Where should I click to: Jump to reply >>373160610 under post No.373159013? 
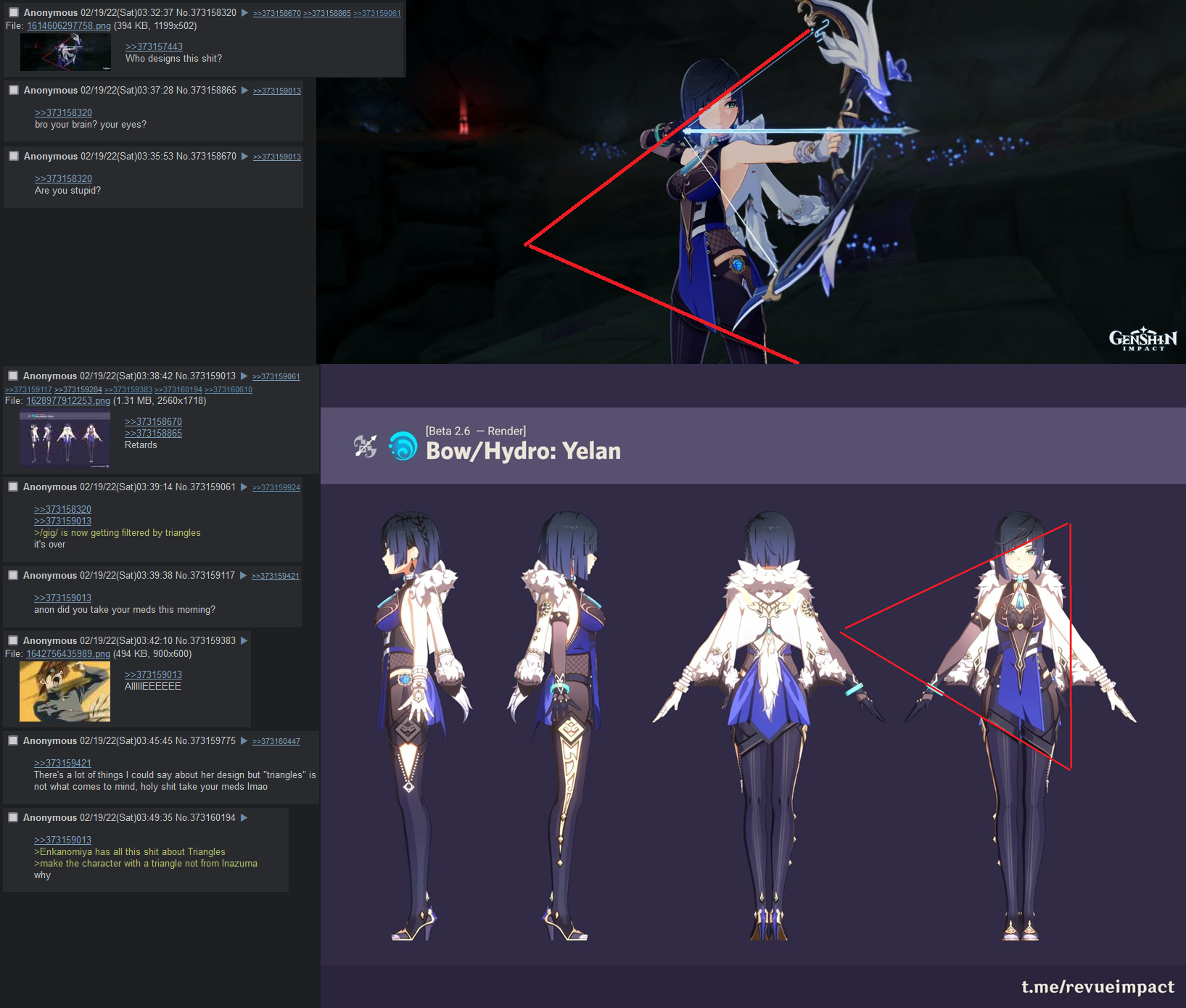228,390
